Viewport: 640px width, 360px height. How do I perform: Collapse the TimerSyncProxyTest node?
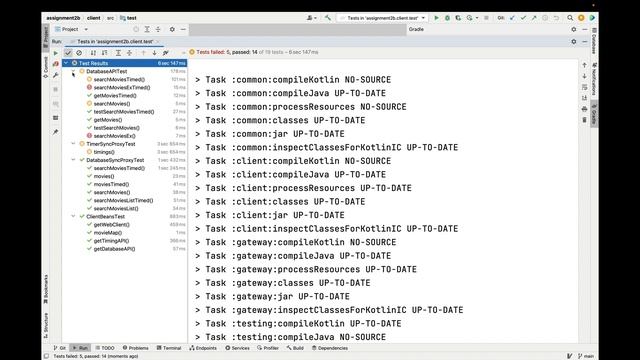pos(73,144)
